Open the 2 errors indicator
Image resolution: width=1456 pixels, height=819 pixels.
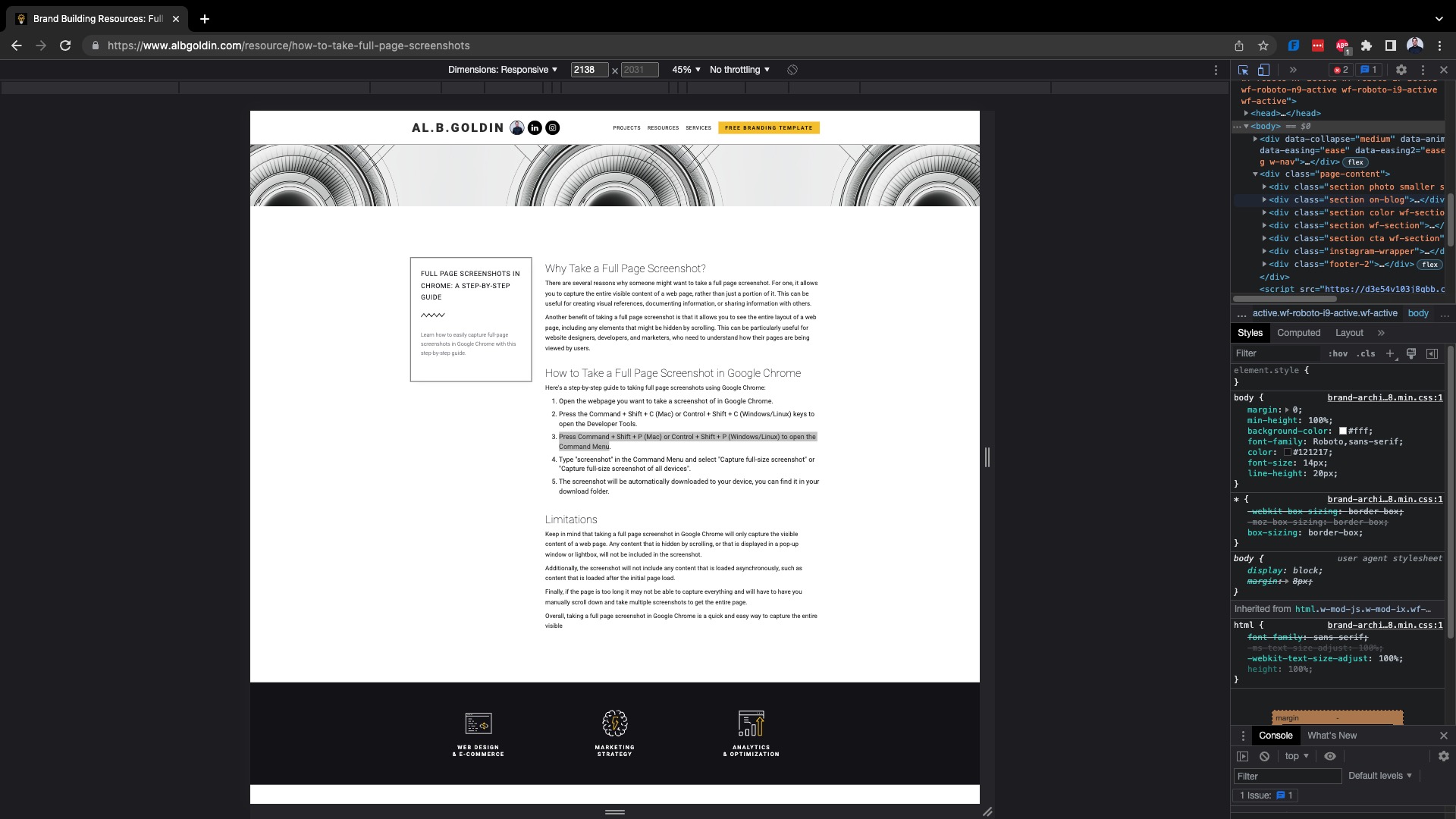tap(1341, 69)
